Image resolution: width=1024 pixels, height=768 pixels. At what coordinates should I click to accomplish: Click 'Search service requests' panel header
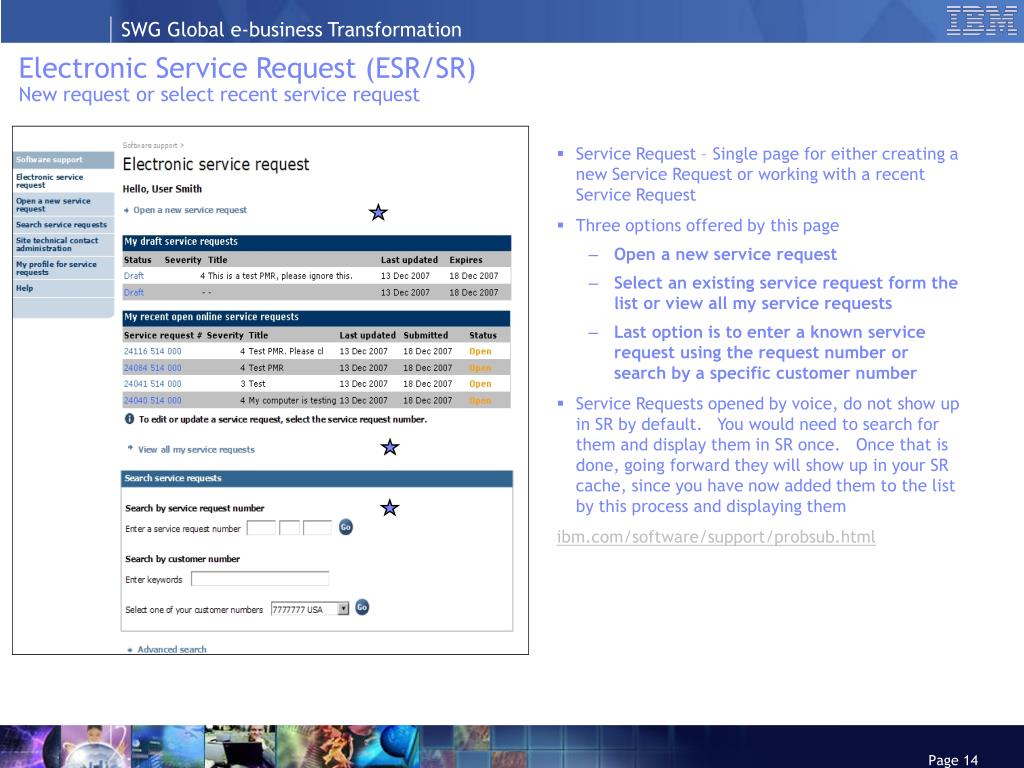coord(317,479)
